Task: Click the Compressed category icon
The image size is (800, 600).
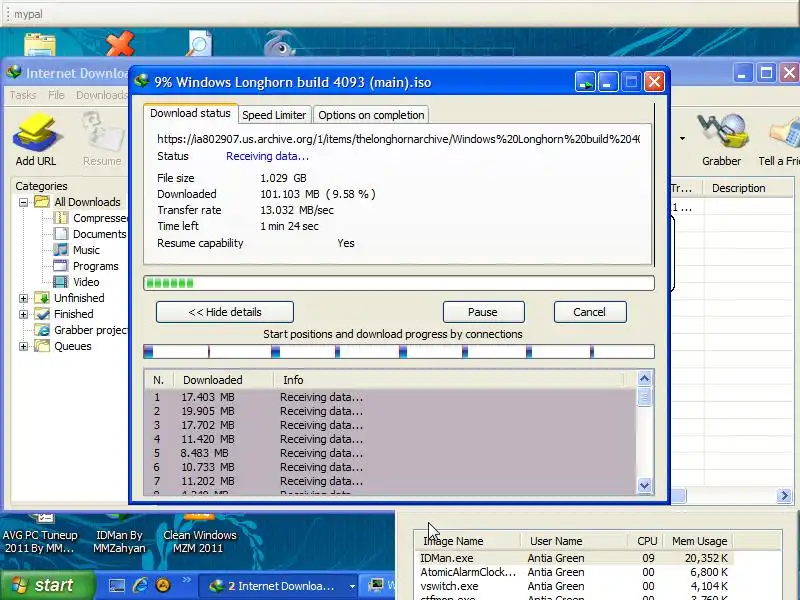Action: [x=61, y=218]
